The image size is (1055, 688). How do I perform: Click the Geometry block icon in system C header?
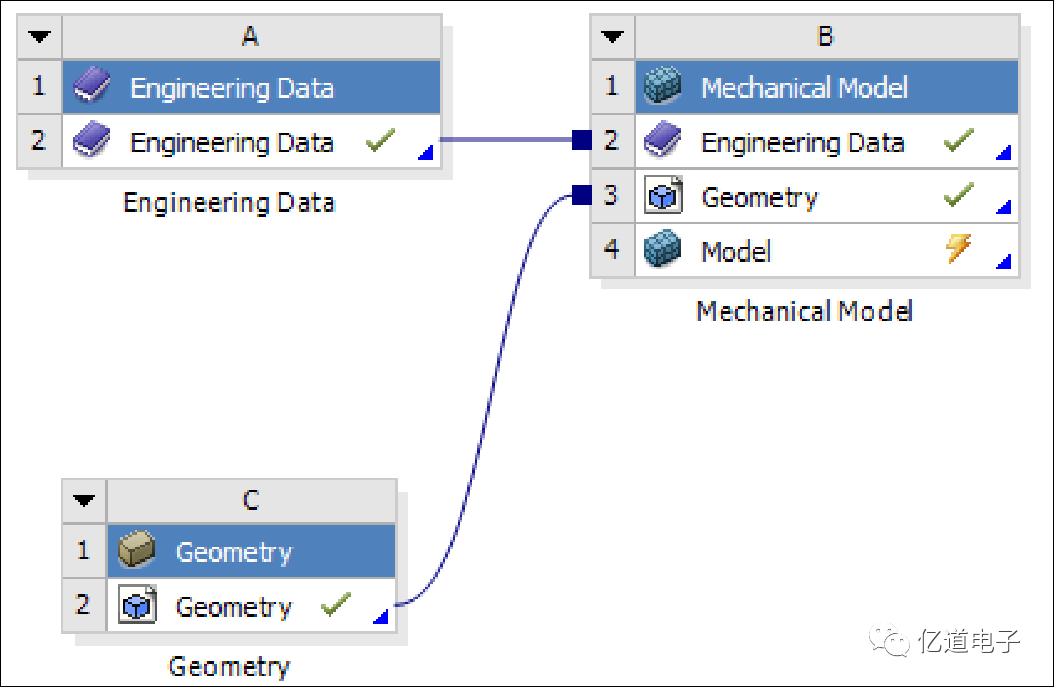coord(136,551)
